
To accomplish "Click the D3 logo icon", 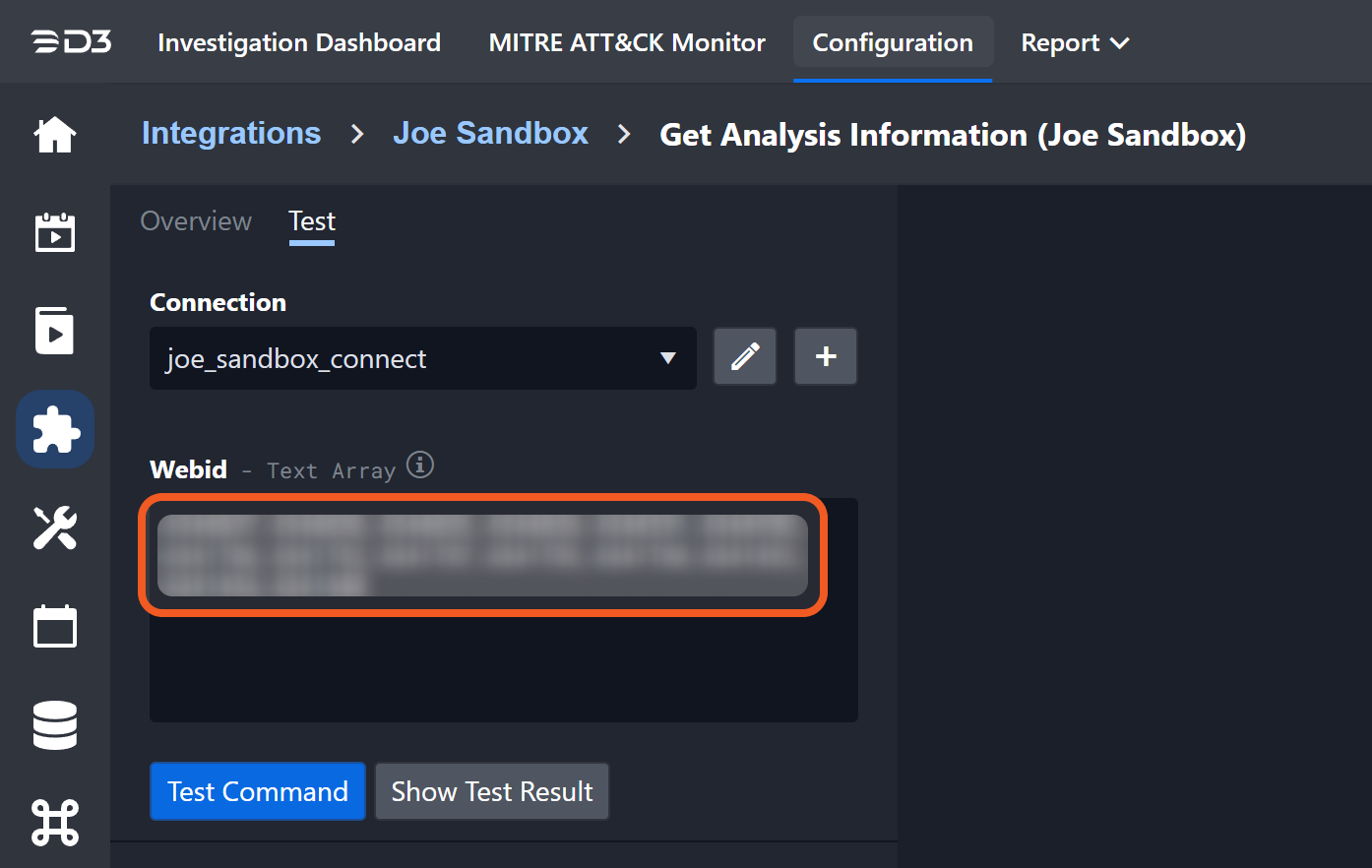I will [71, 42].
